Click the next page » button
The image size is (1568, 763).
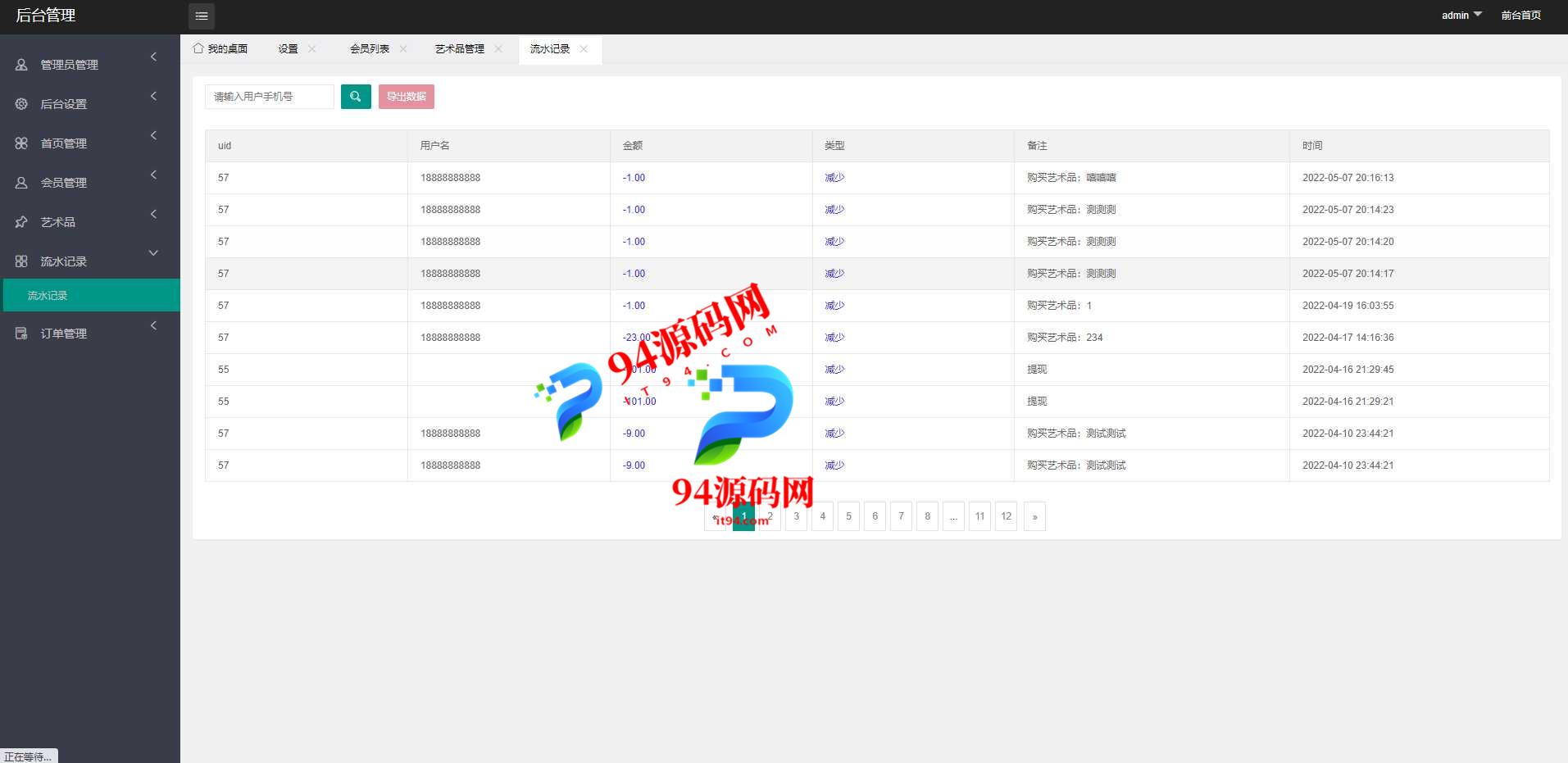(1034, 516)
